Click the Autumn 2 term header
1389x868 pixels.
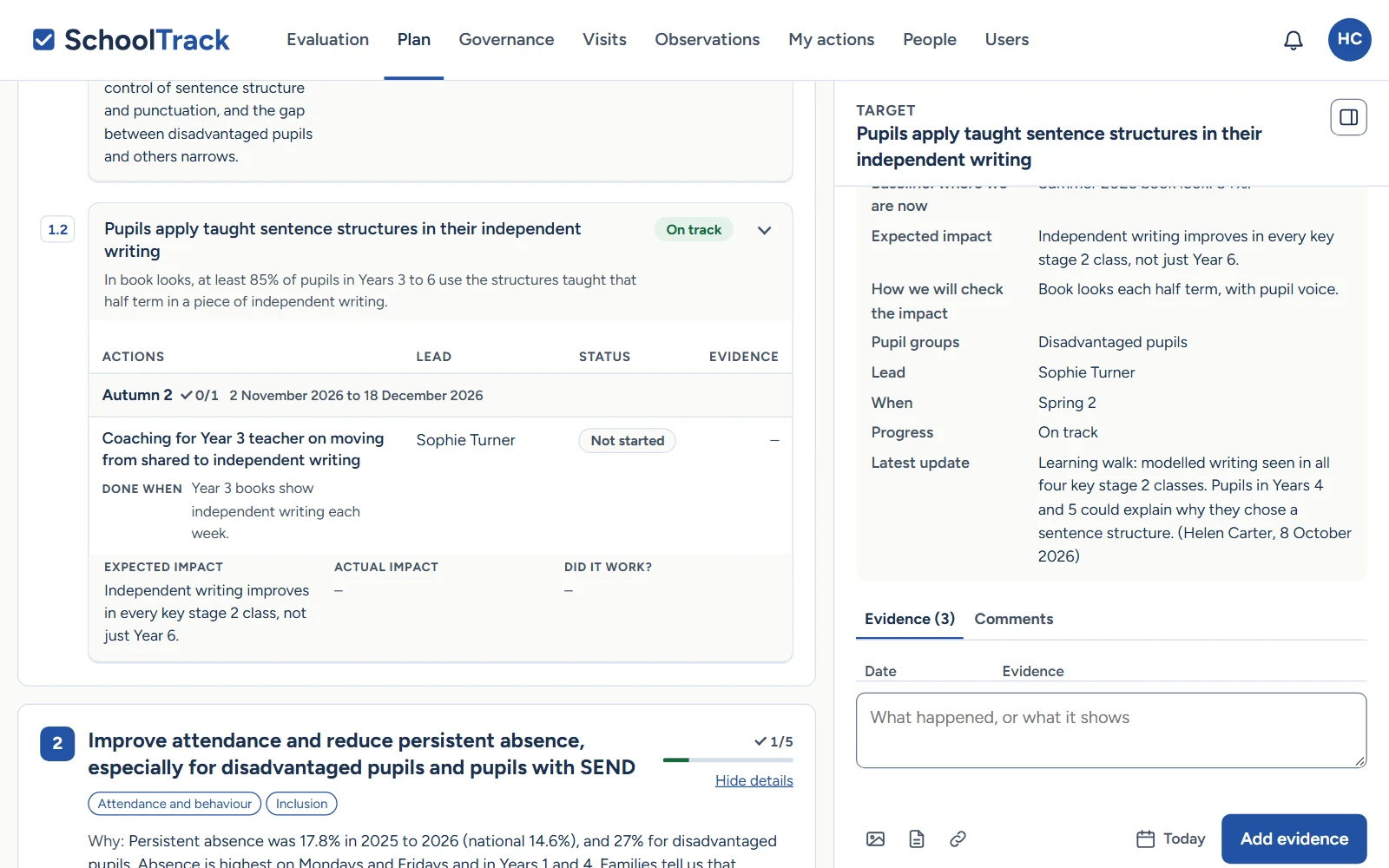pos(137,395)
